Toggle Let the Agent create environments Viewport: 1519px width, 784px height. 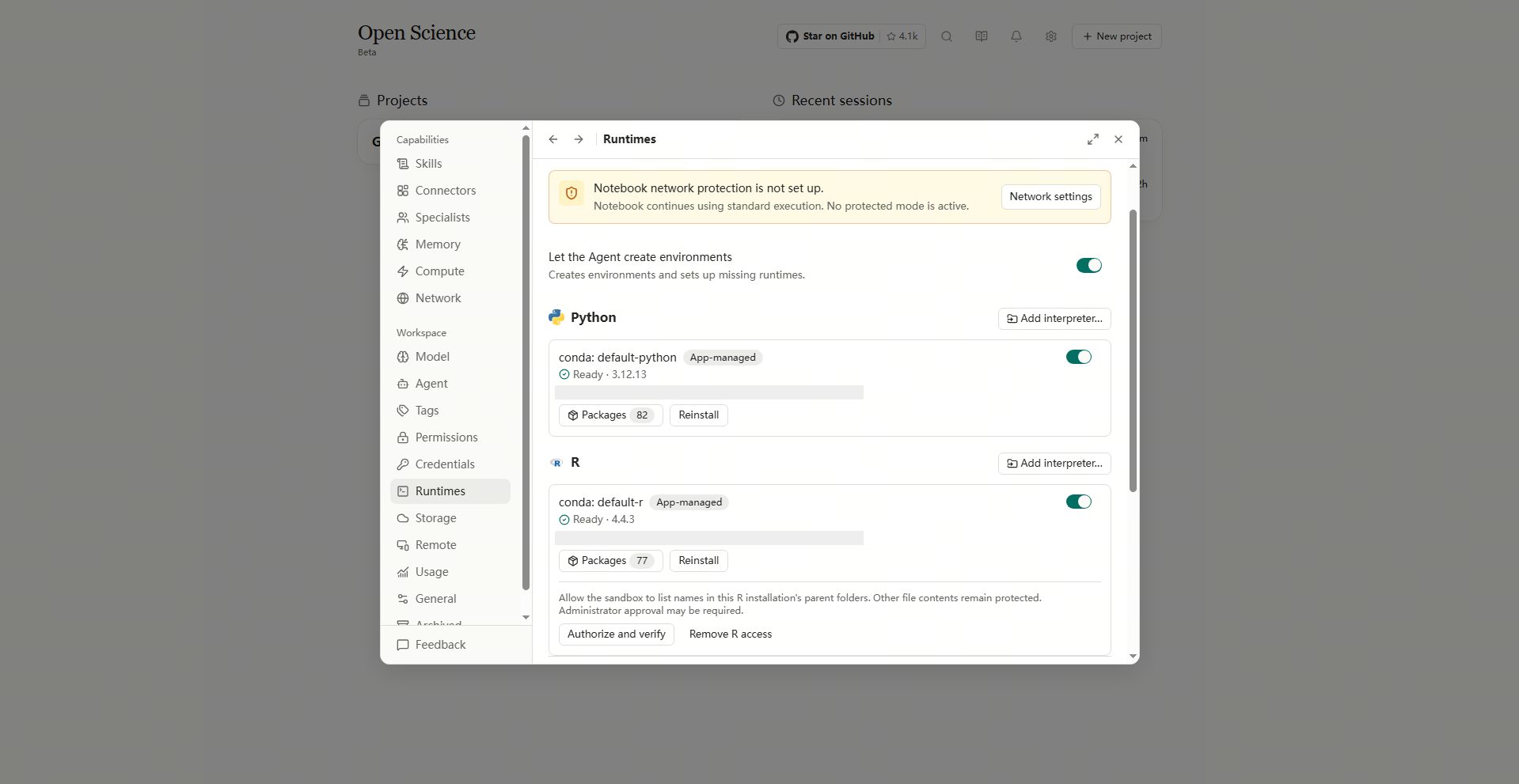(1089, 265)
